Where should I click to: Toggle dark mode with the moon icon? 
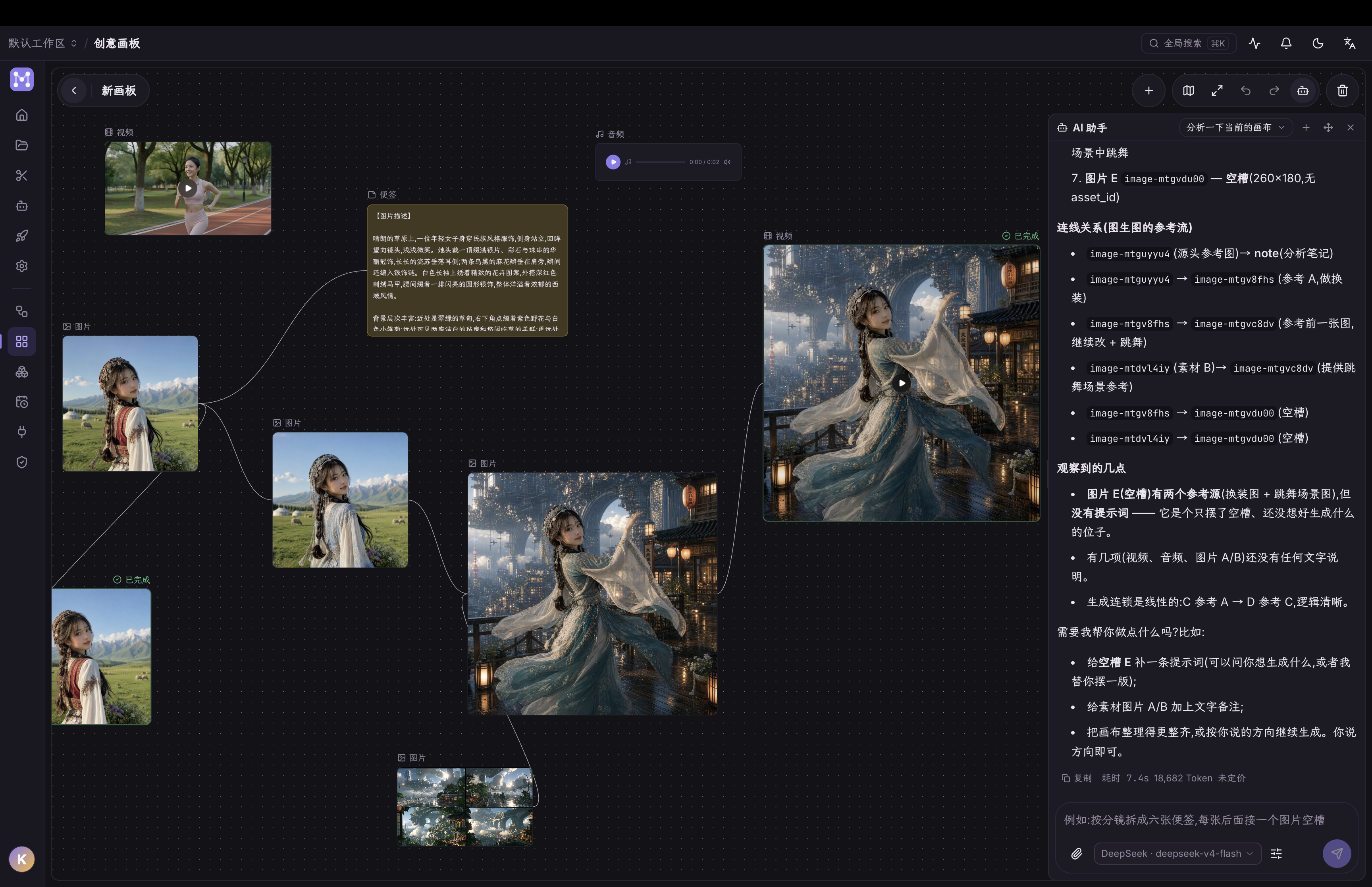(1318, 43)
